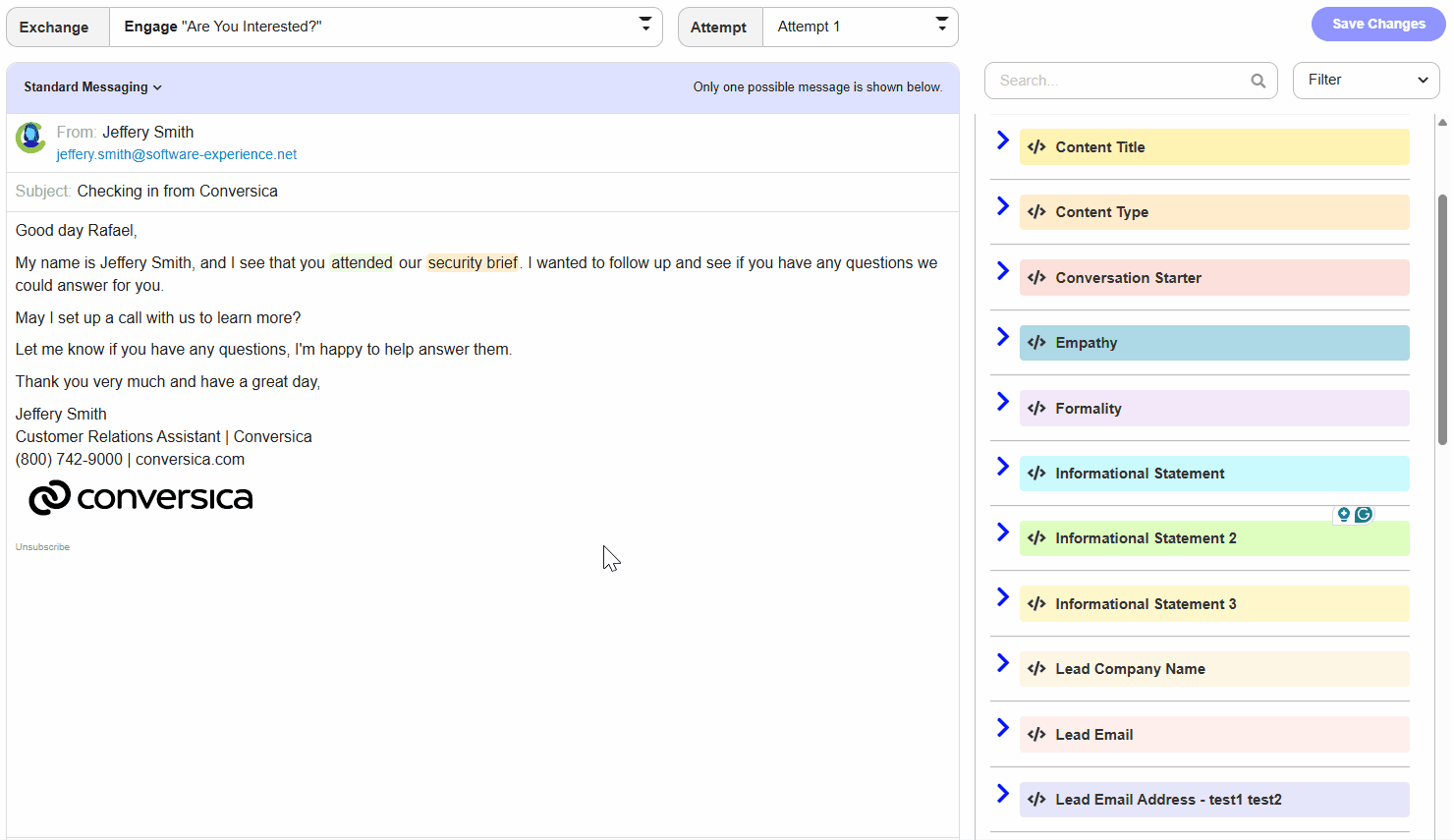
Task: Click the Conversica logo in the email signature
Action: click(140, 498)
